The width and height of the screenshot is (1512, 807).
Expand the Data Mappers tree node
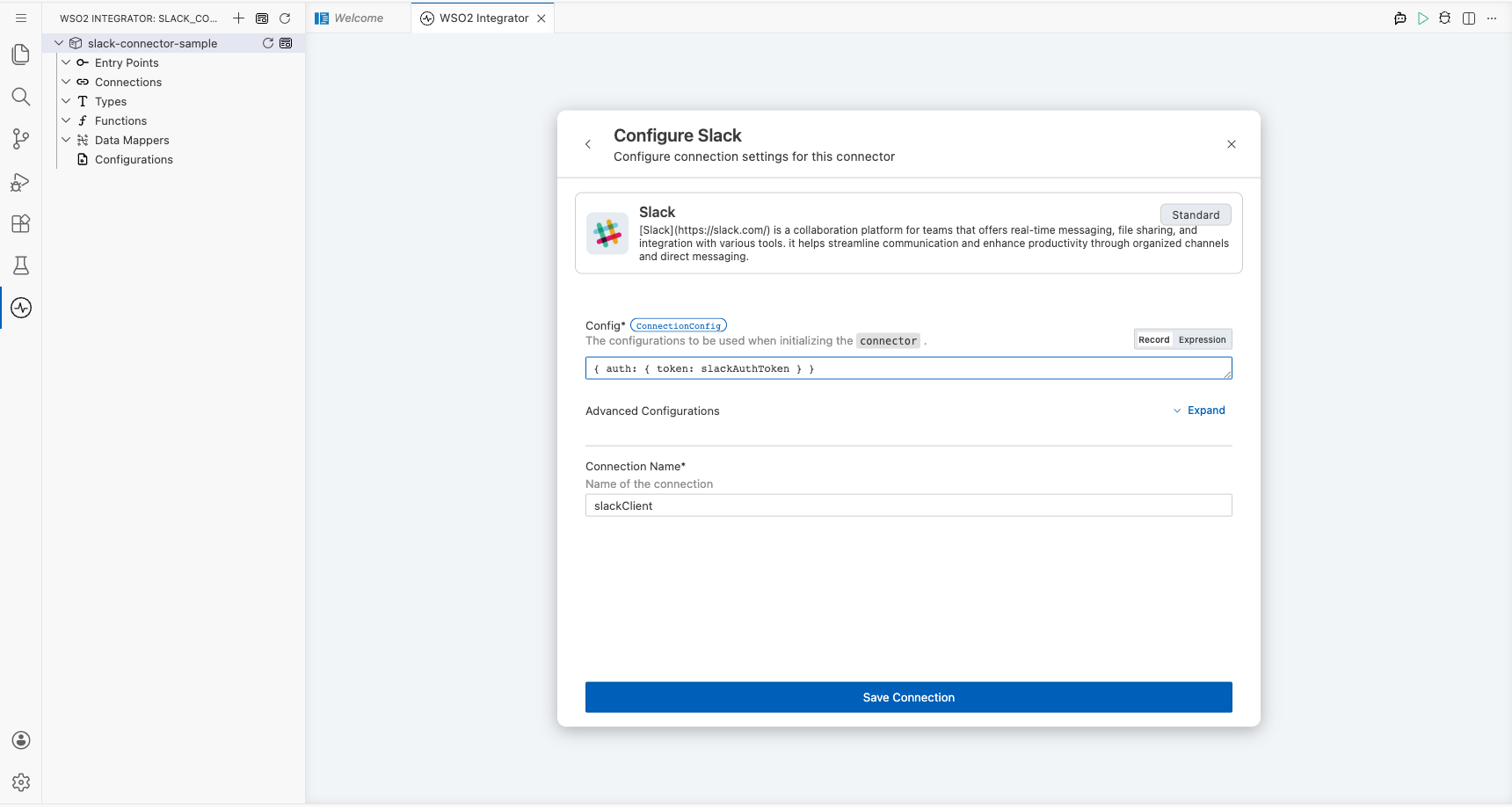[66, 140]
